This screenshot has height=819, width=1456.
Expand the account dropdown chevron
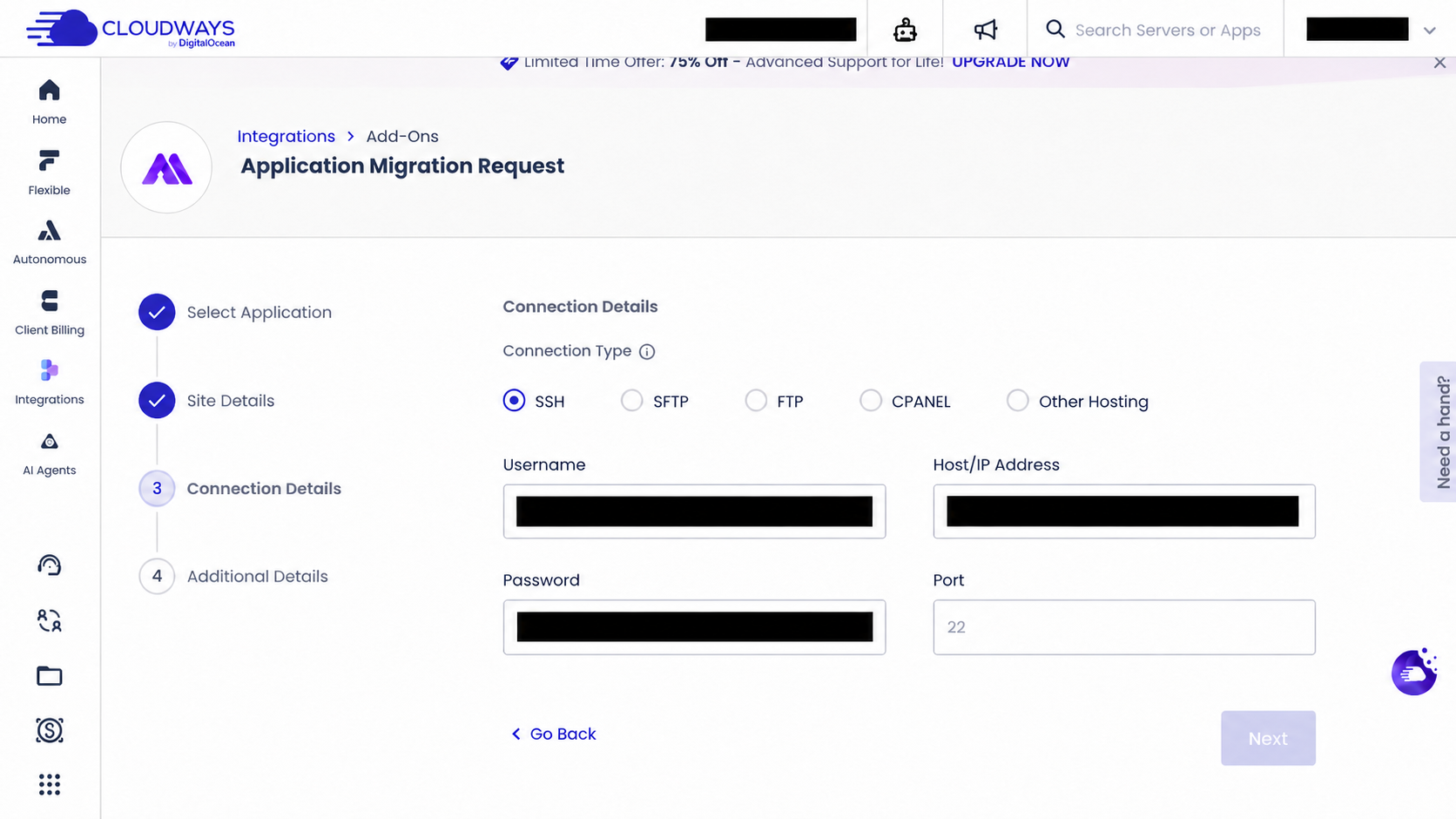click(x=1430, y=30)
